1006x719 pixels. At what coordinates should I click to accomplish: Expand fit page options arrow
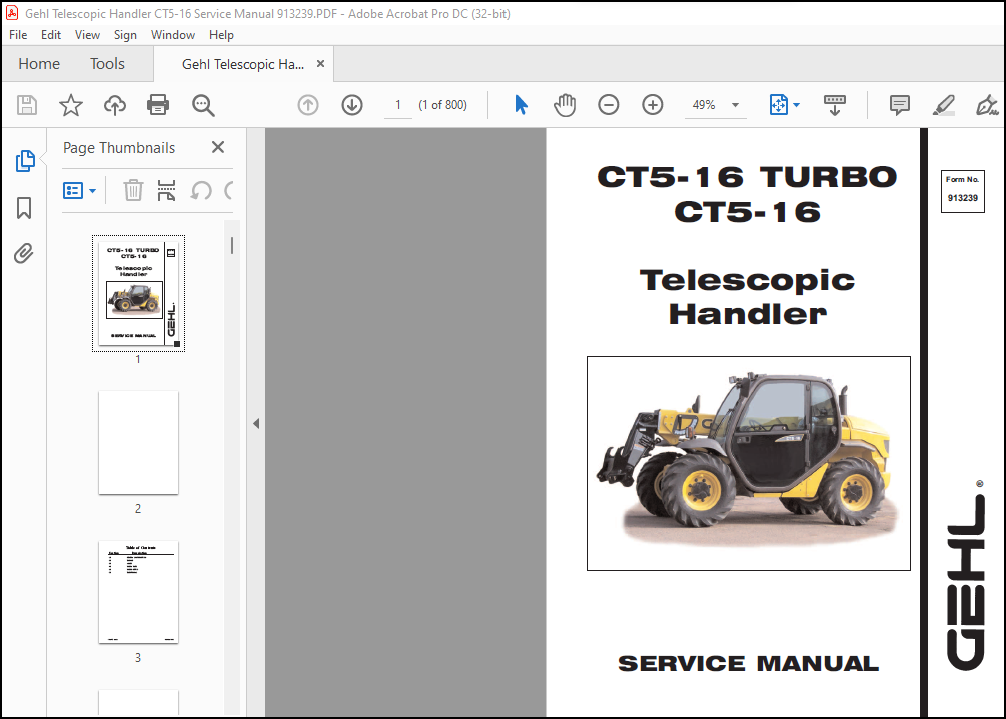click(796, 105)
